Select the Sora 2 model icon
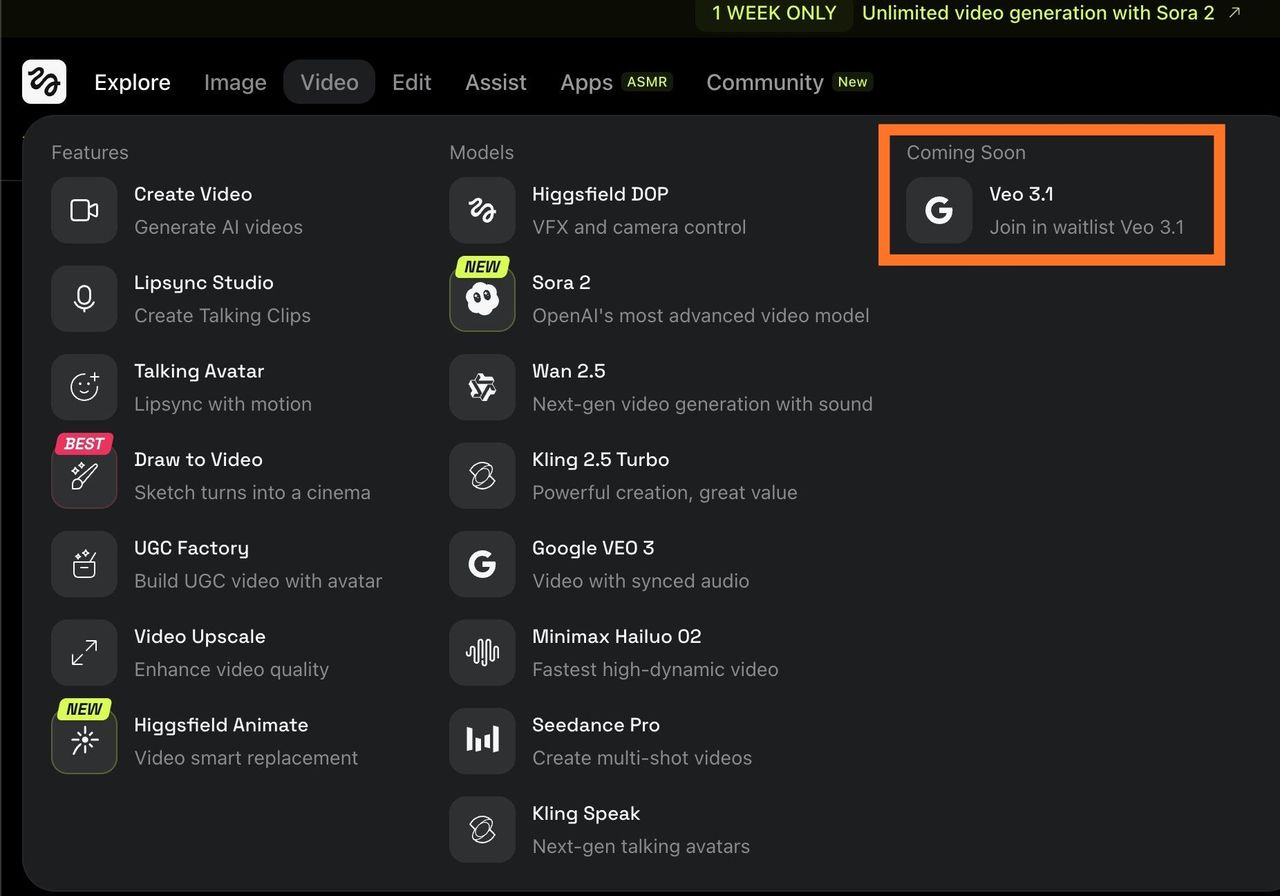This screenshot has height=896, width=1280. coord(482,299)
